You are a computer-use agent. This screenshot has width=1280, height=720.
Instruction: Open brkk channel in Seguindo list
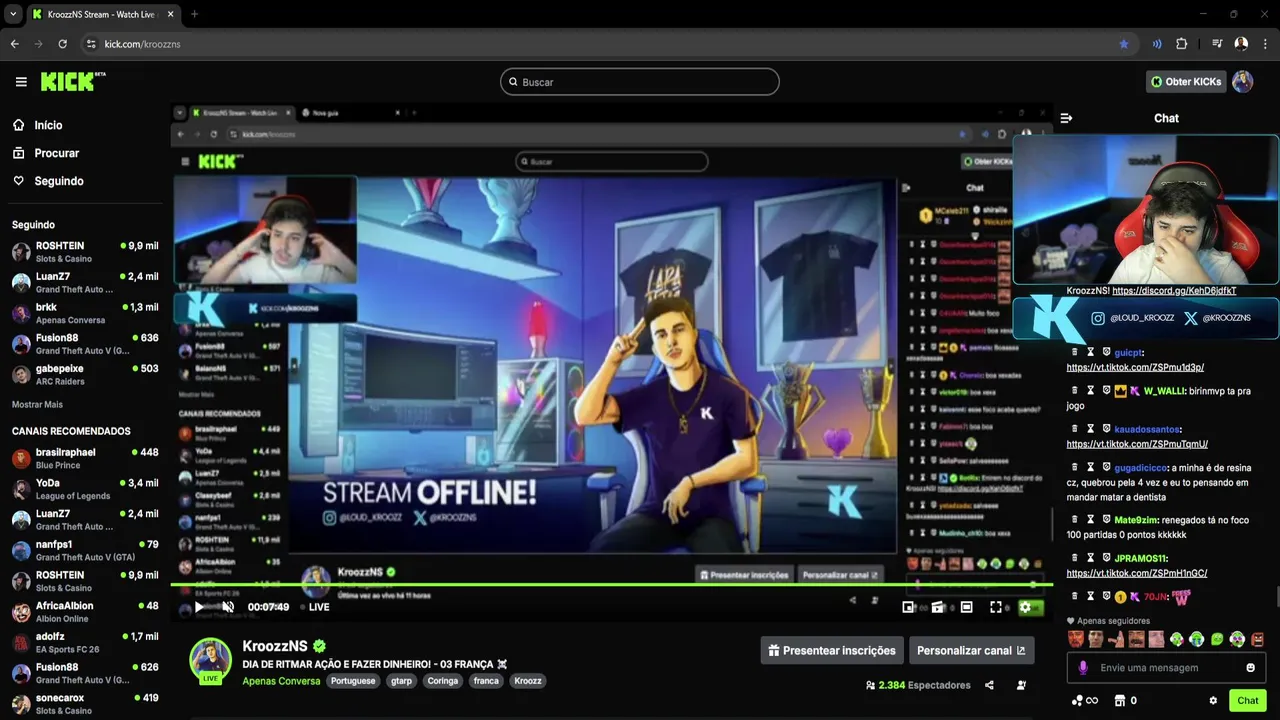84,313
